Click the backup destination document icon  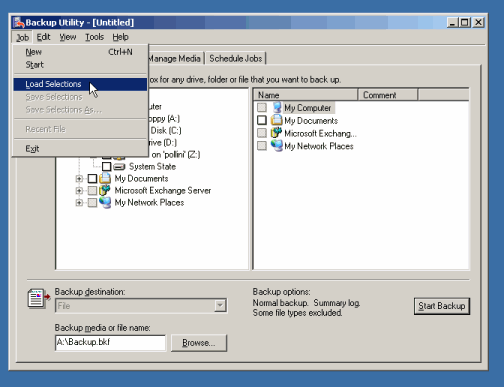click(x=38, y=298)
